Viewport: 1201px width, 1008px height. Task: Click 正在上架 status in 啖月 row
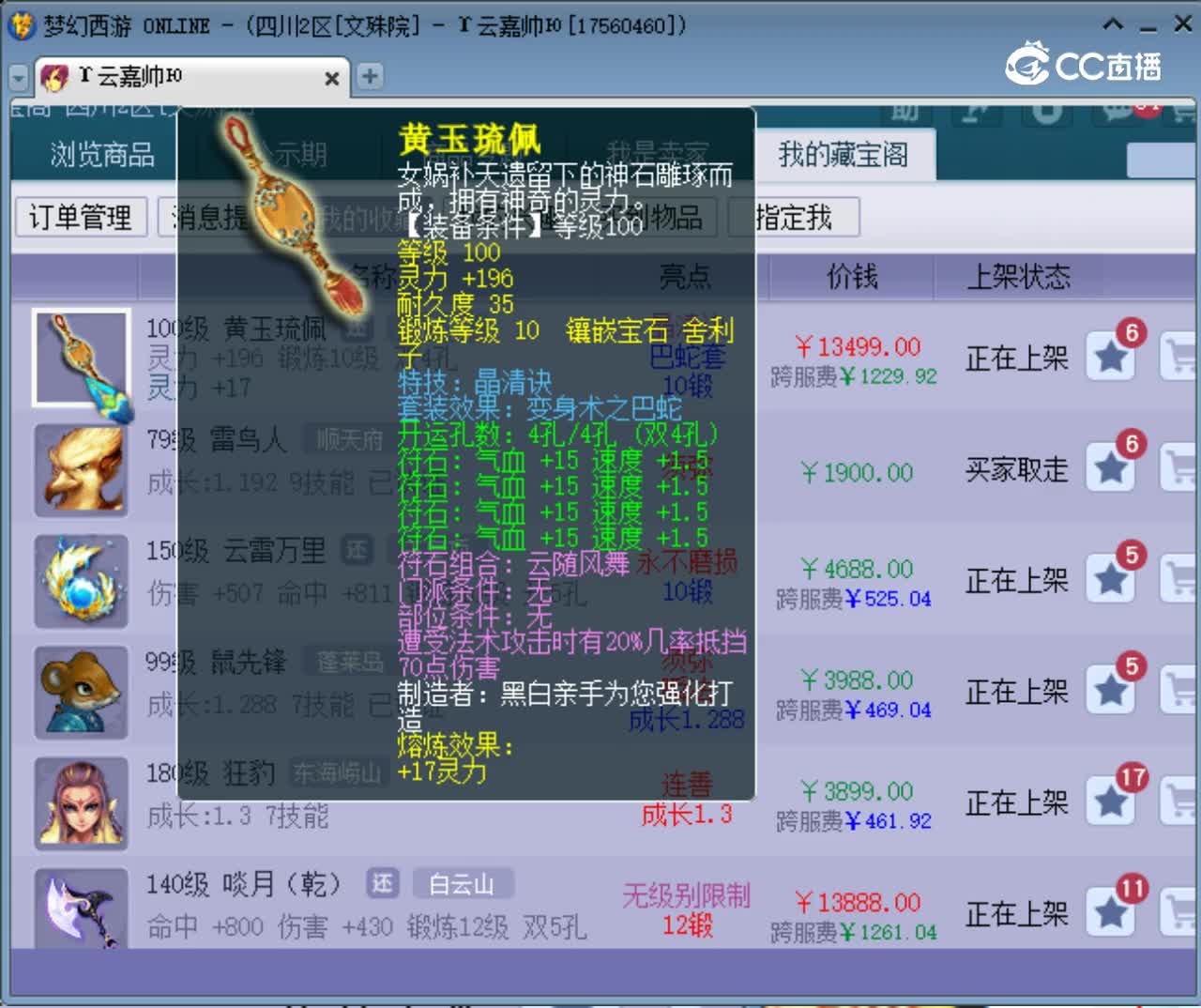pos(1017,913)
